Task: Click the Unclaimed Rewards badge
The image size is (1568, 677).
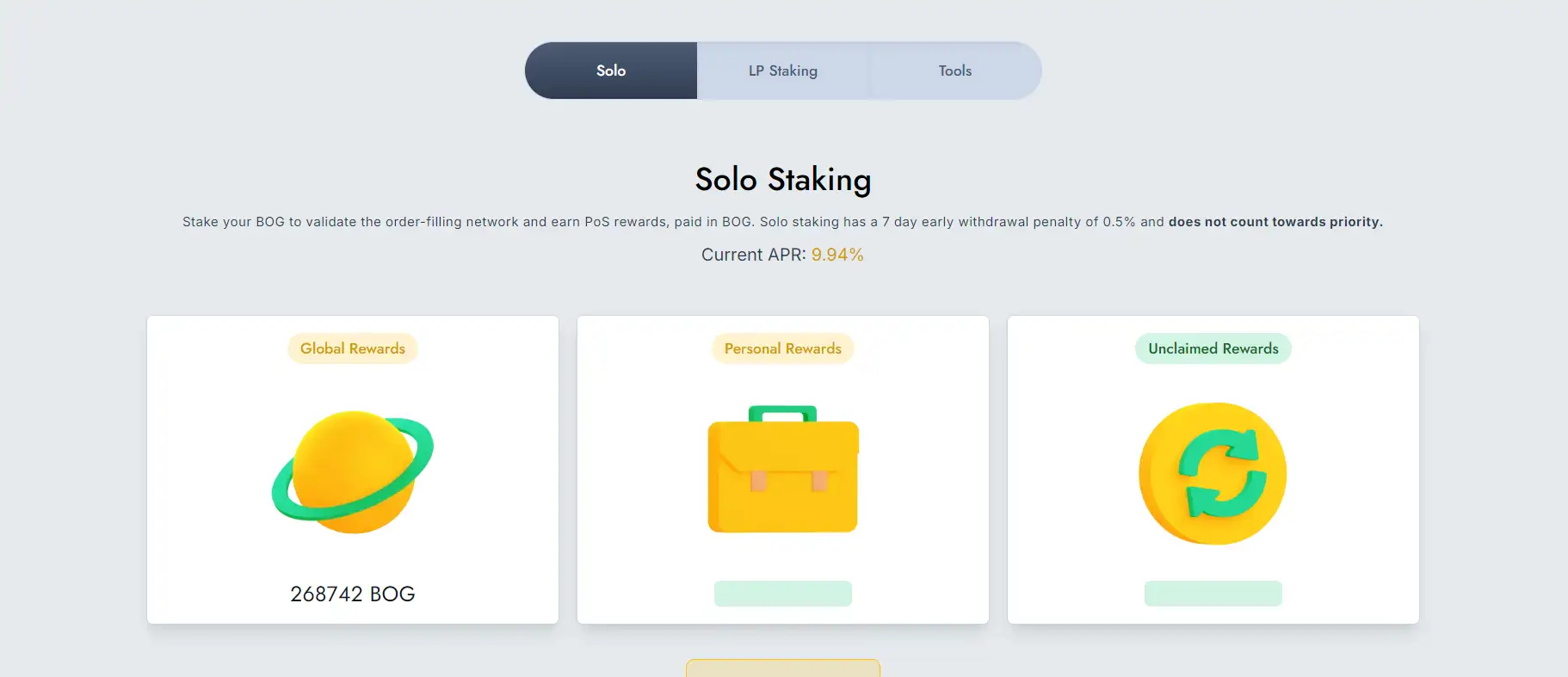Action: (x=1213, y=348)
